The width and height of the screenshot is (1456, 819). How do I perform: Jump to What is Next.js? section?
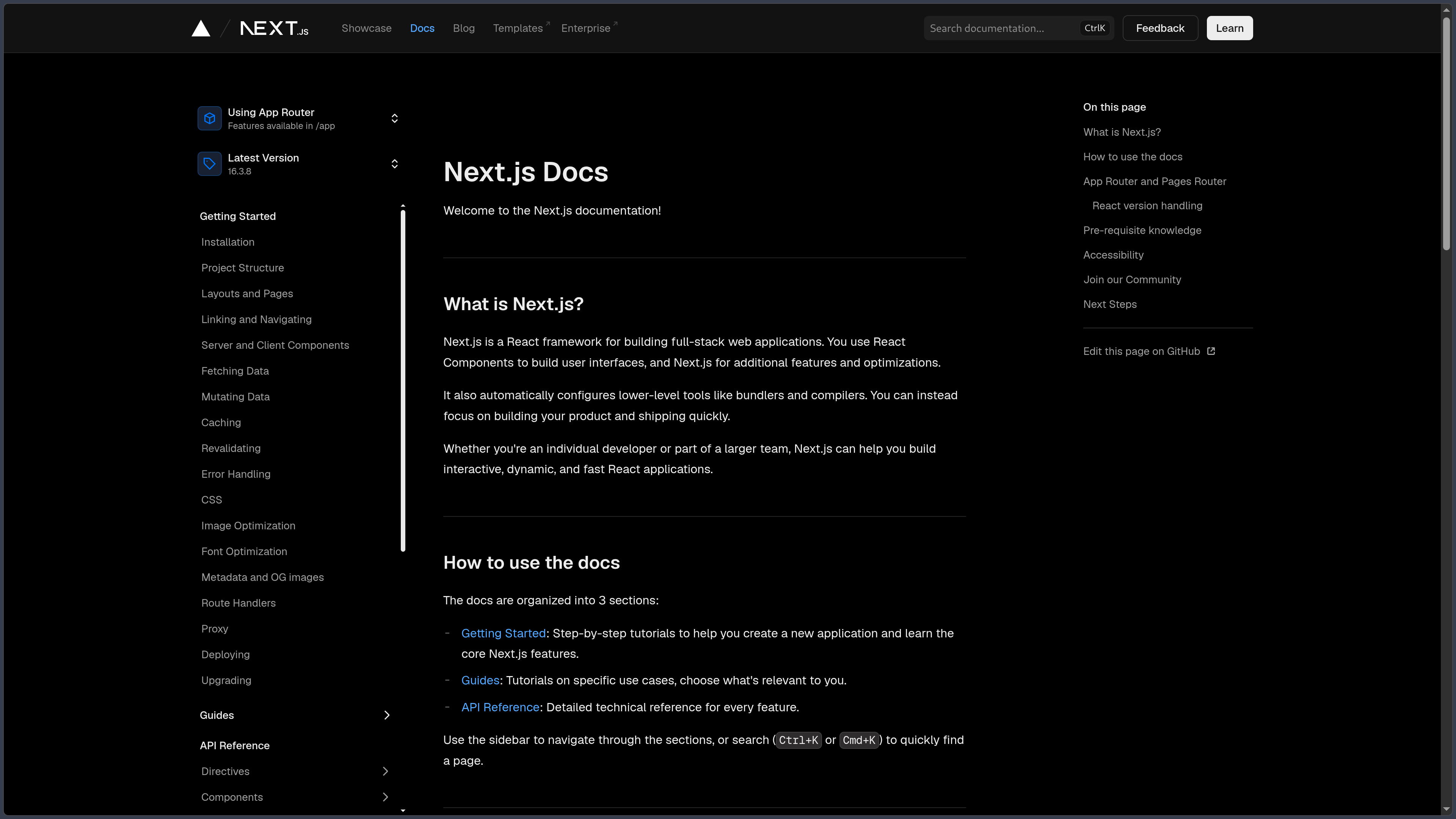1122,132
